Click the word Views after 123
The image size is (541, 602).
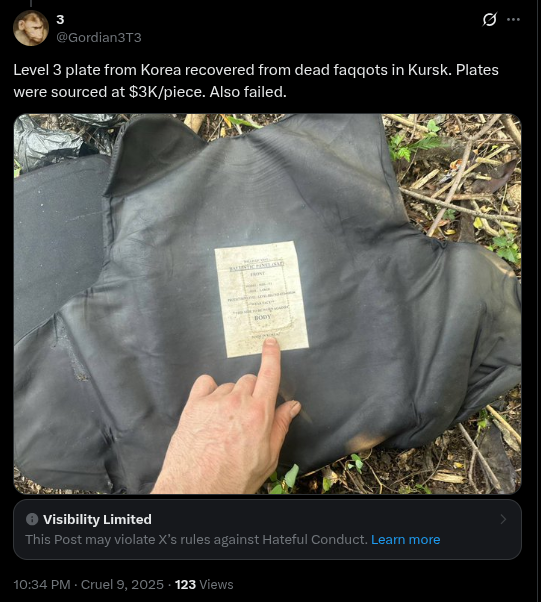point(216,584)
